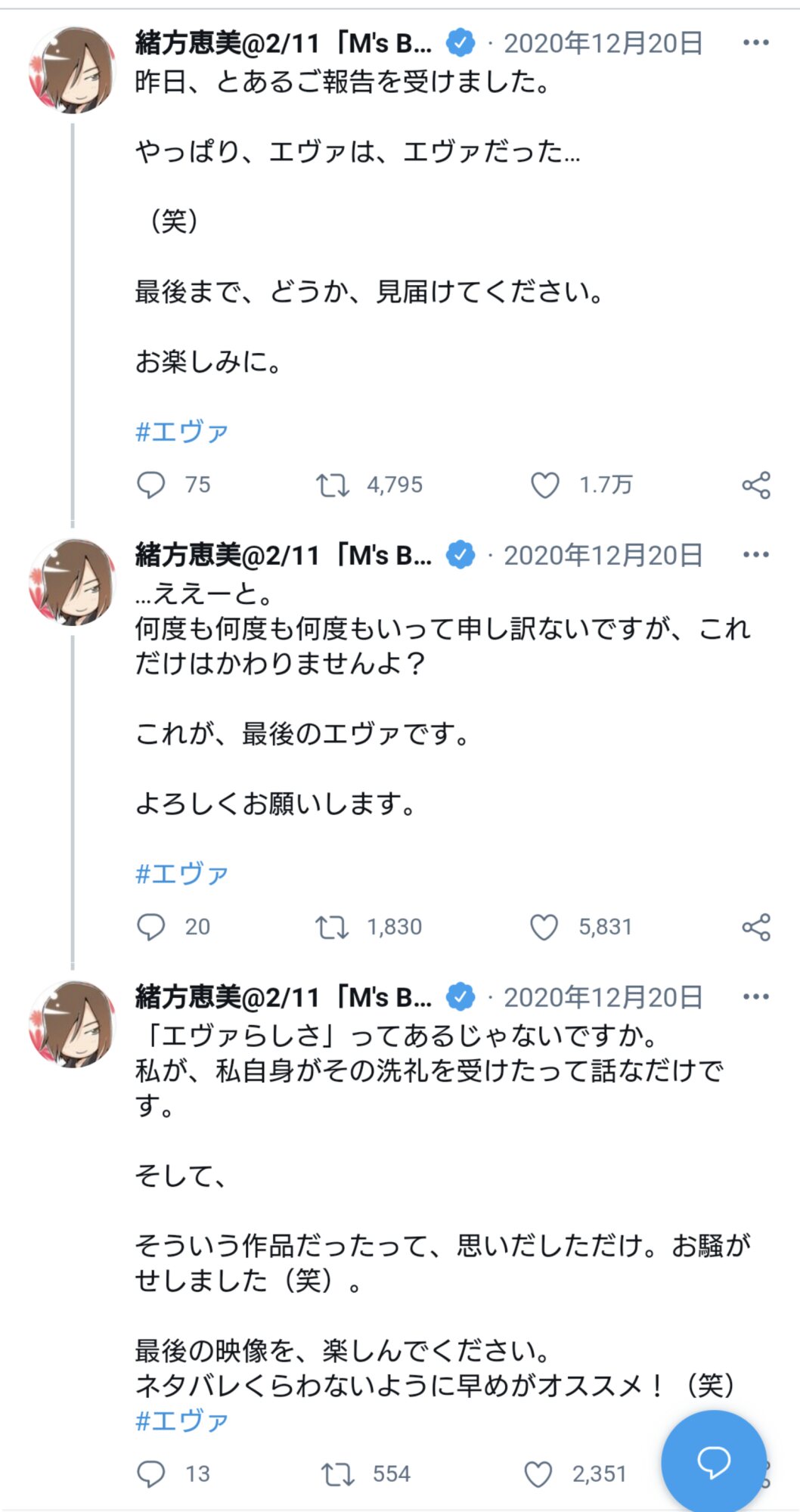This screenshot has height=1512, width=800.
Task: Retweet the tweet with 1,830 retweets
Action: click(332, 927)
